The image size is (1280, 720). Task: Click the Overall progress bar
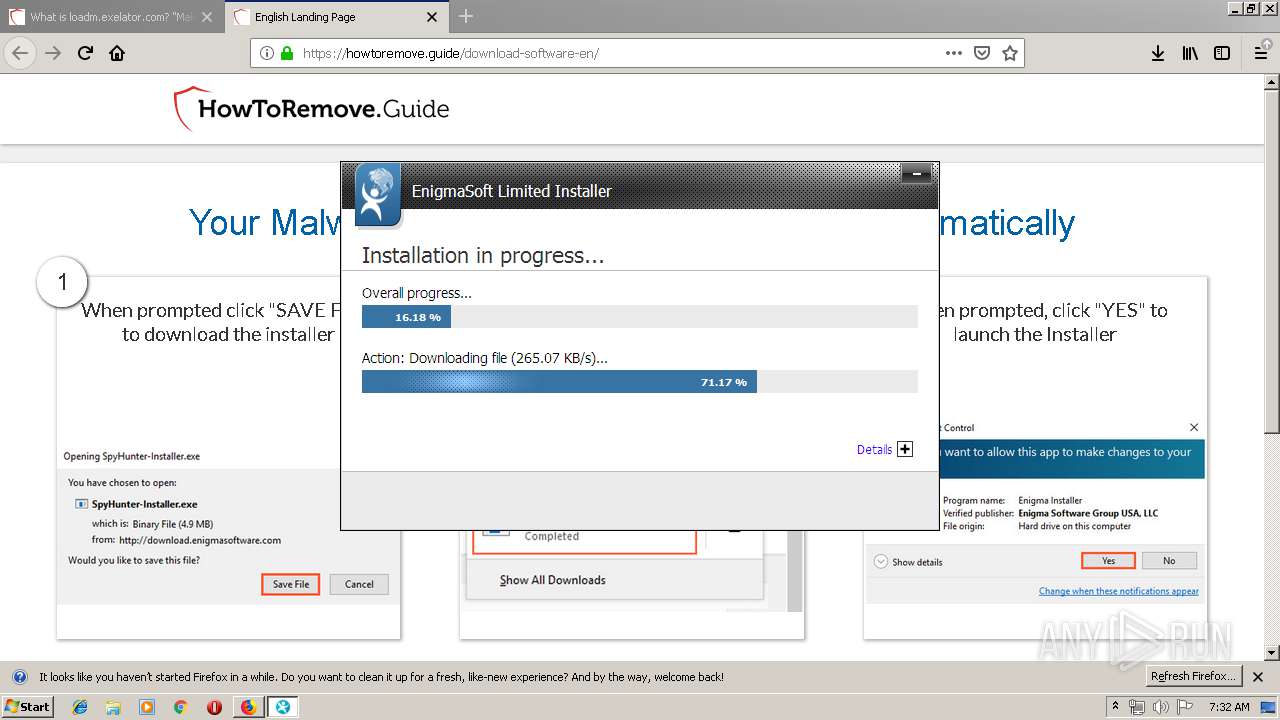coord(640,317)
